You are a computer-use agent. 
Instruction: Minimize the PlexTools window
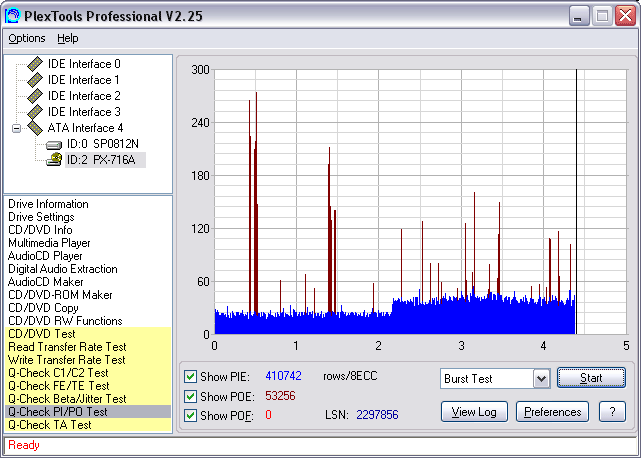point(579,16)
